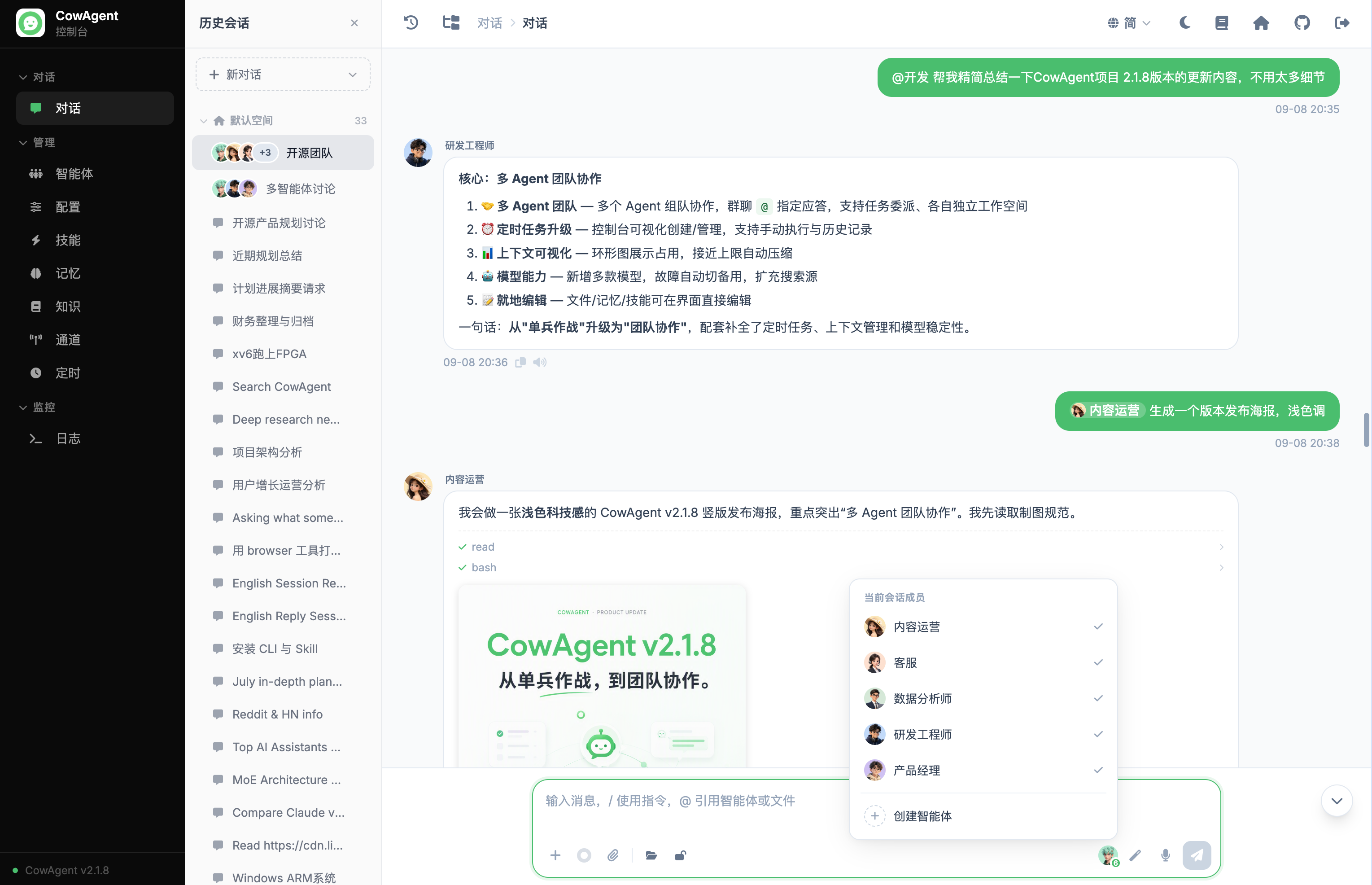Attach a file with the paperclip icon
The height and width of the screenshot is (885, 1372).
click(613, 856)
